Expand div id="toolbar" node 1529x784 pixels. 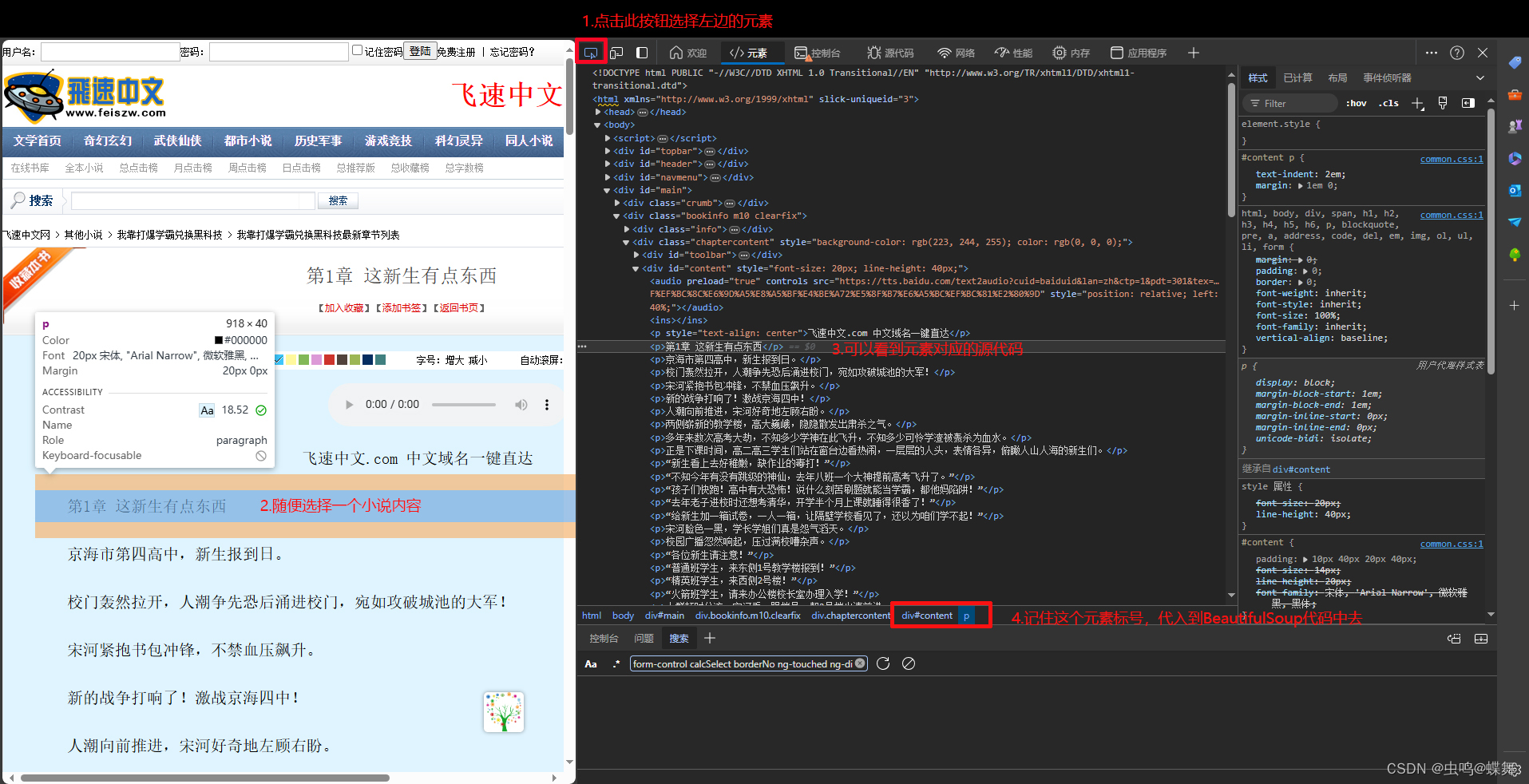636,255
